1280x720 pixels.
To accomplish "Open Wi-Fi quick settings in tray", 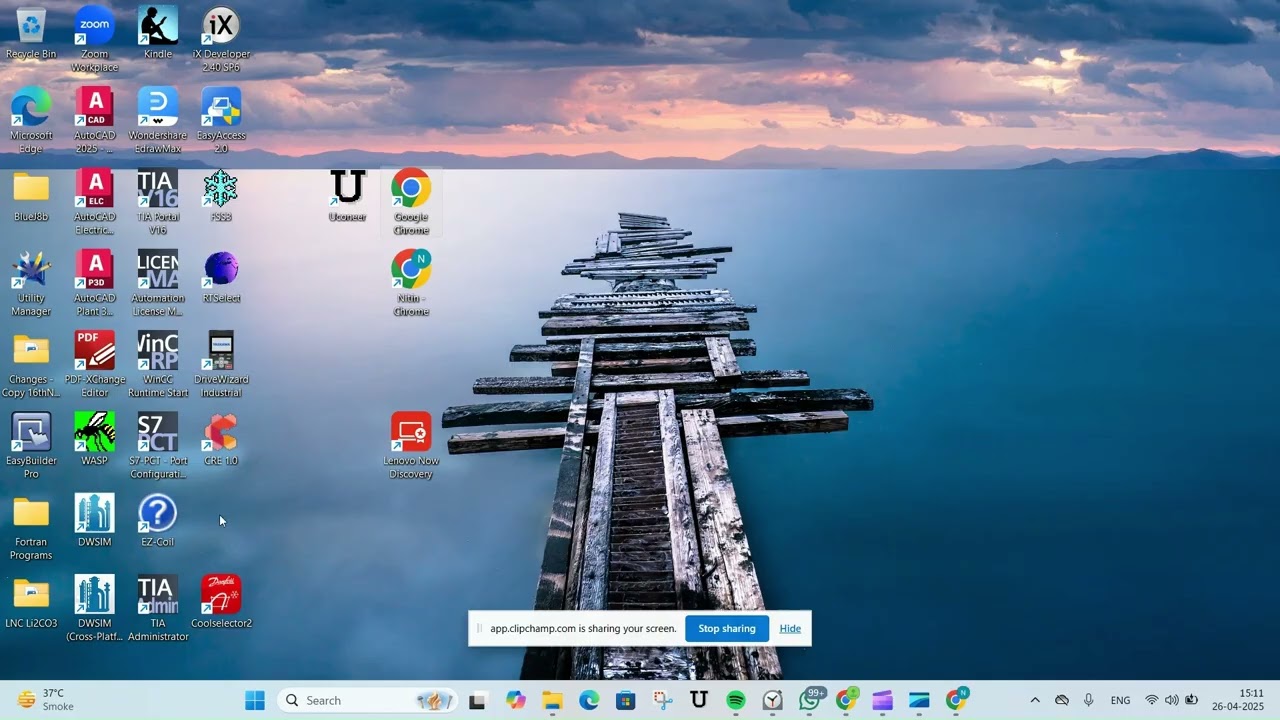I will click(1151, 700).
